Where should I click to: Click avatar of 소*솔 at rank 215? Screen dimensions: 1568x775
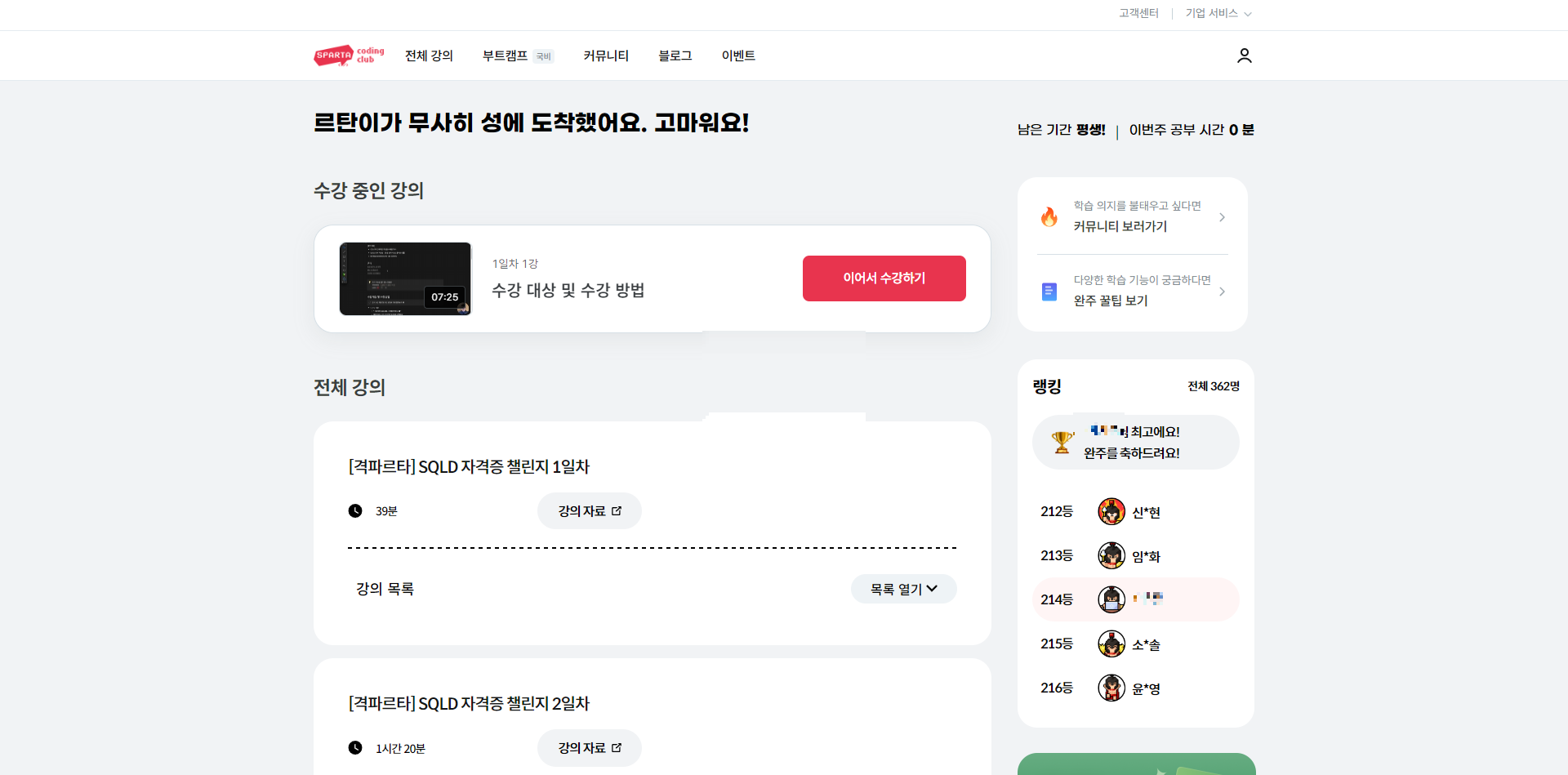(x=1111, y=644)
